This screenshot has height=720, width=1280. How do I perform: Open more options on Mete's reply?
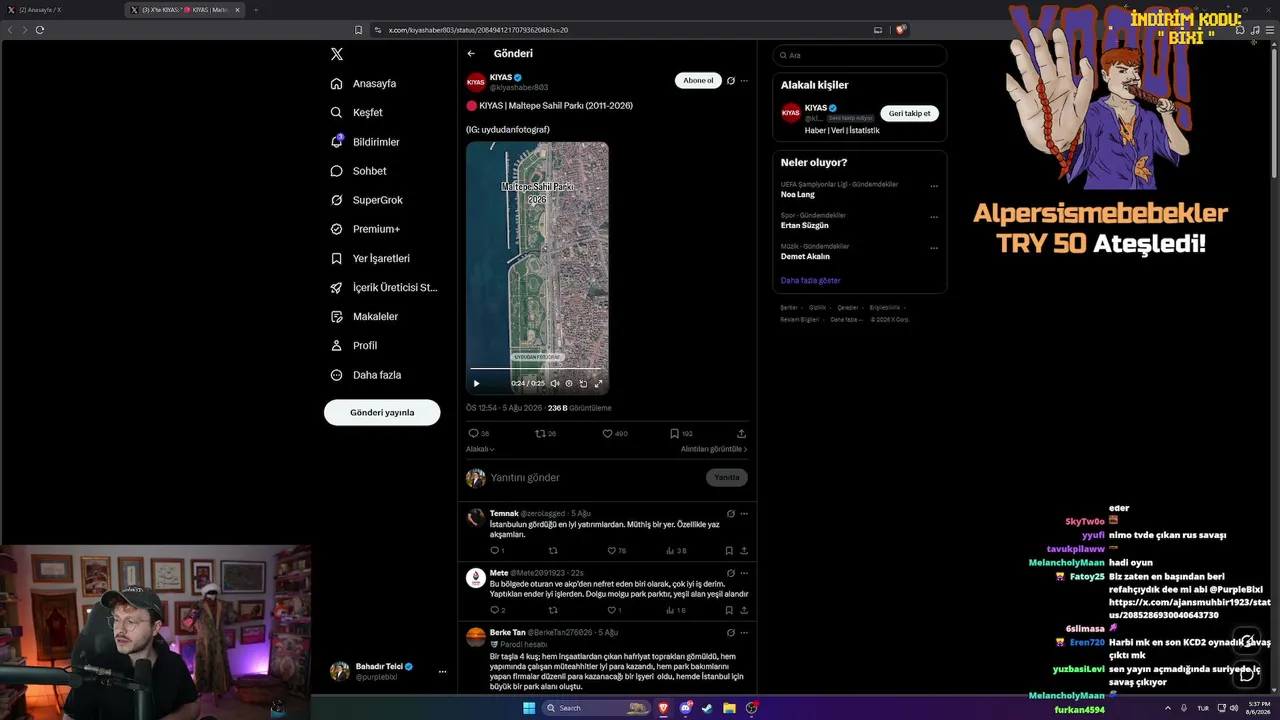click(x=744, y=573)
